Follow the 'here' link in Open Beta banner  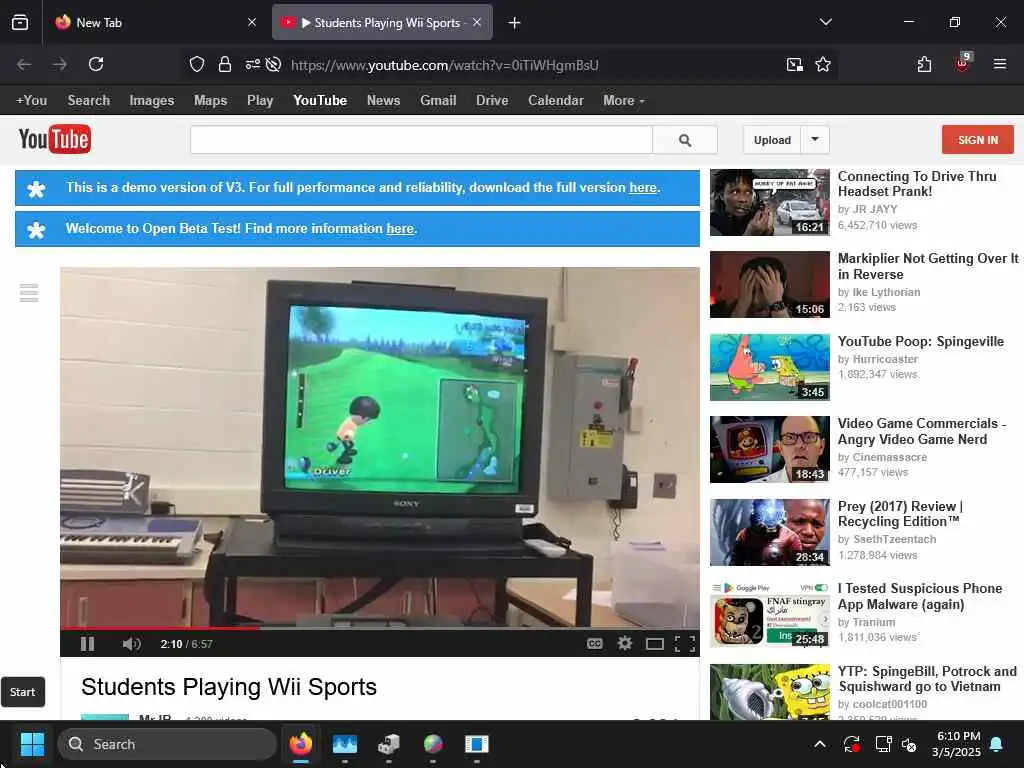(400, 229)
